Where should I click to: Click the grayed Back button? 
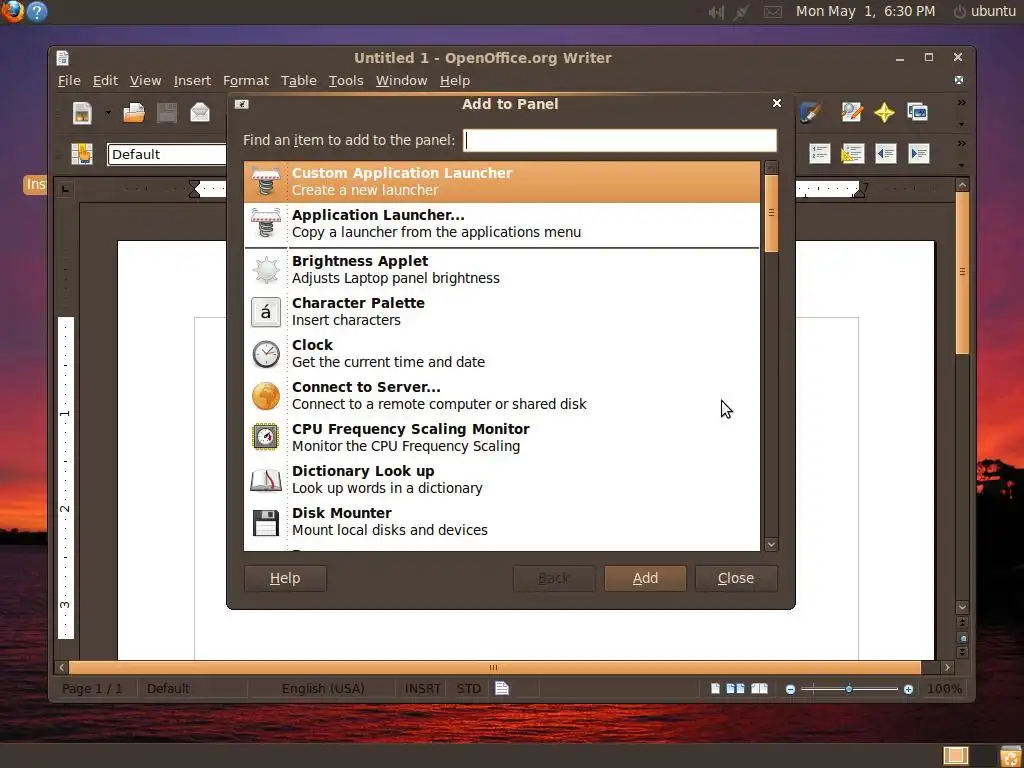click(554, 578)
